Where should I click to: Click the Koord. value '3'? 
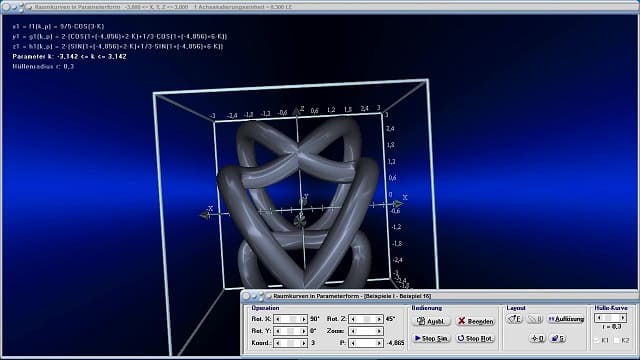point(313,343)
